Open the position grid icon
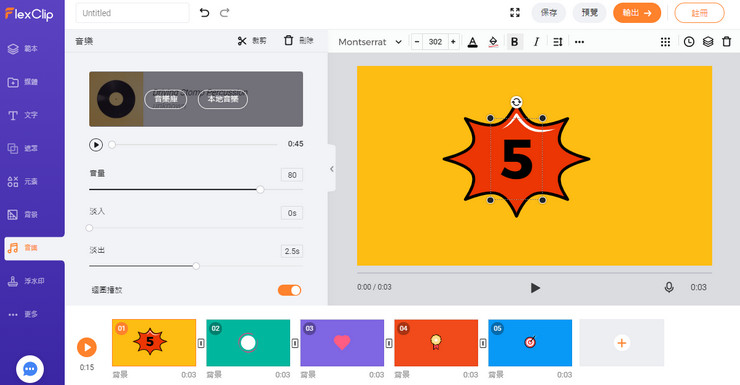The width and height of the screenshot is (740, 385). pos(665,42)
